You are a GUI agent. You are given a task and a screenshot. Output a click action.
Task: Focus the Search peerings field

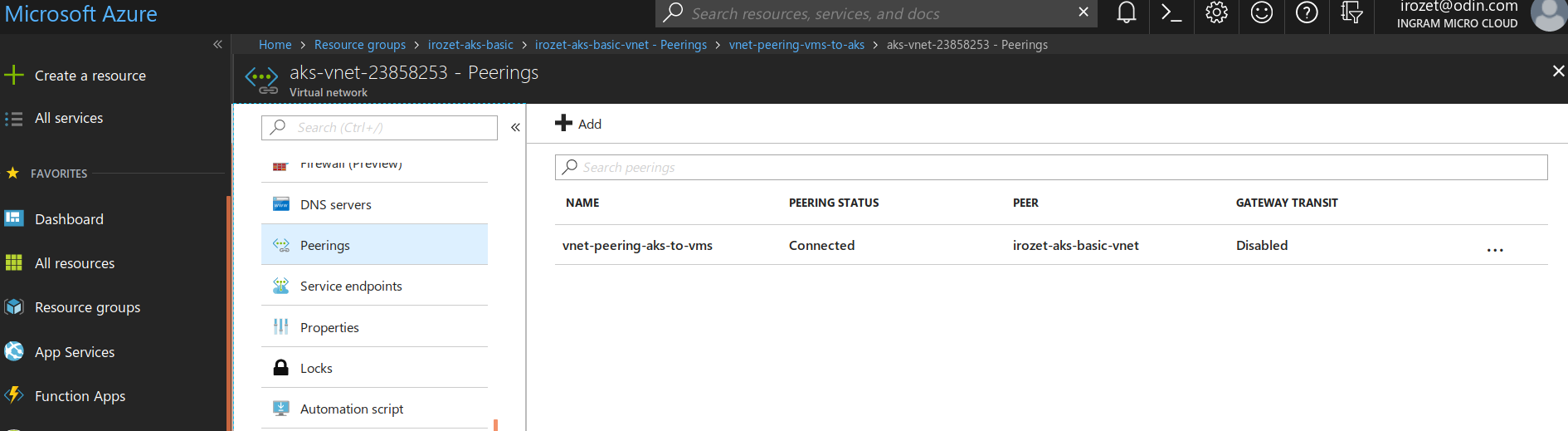[1050, 168]
